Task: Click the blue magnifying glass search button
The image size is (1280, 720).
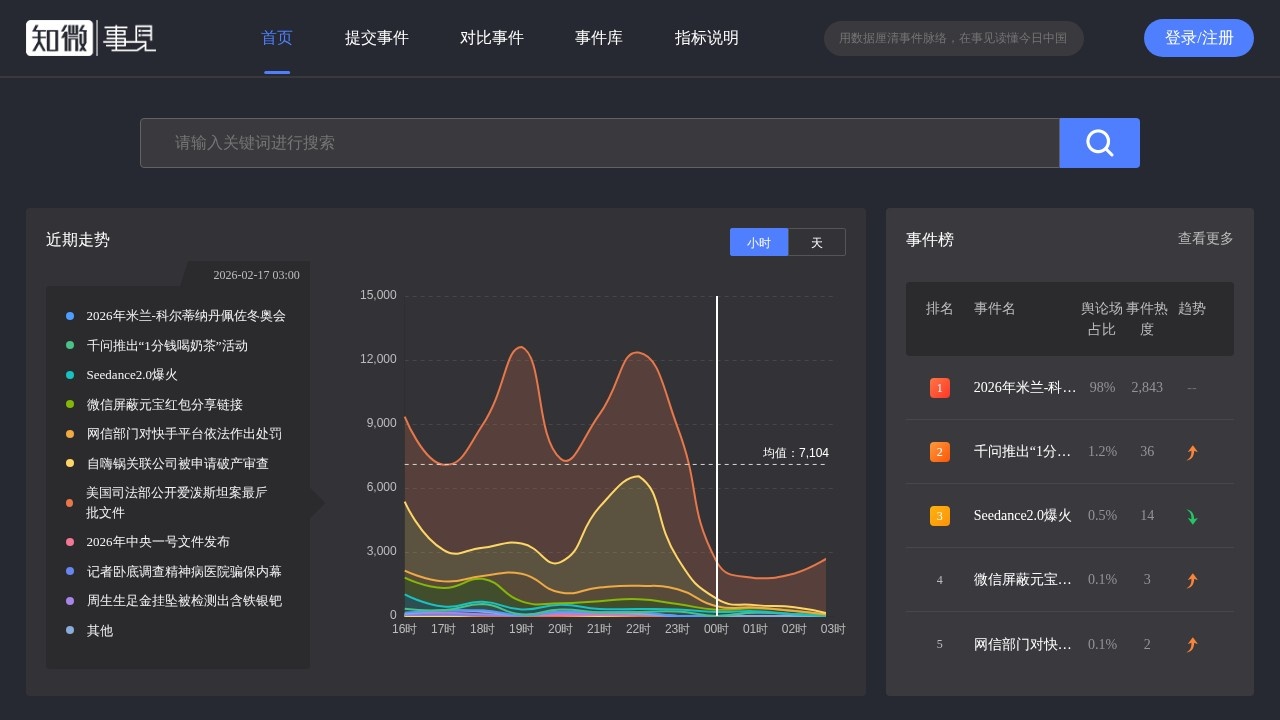Action: point(1098,142)
